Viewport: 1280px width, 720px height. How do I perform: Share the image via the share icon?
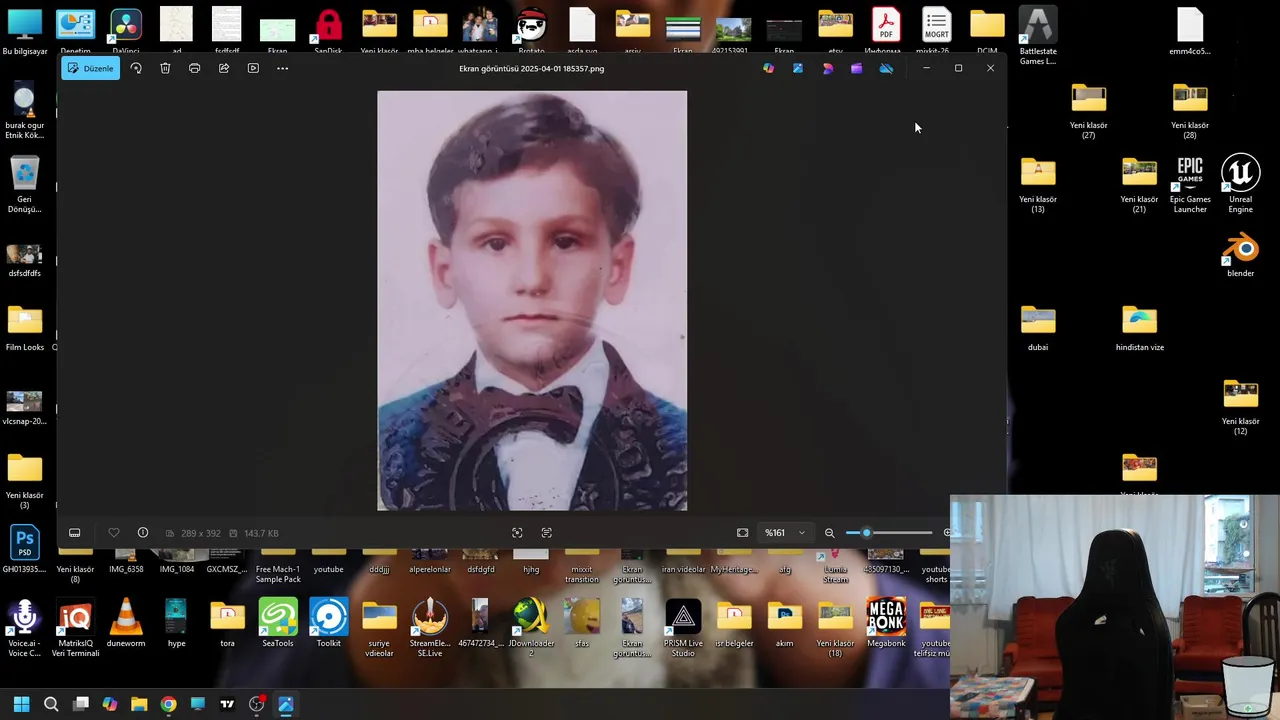[224, 68]
